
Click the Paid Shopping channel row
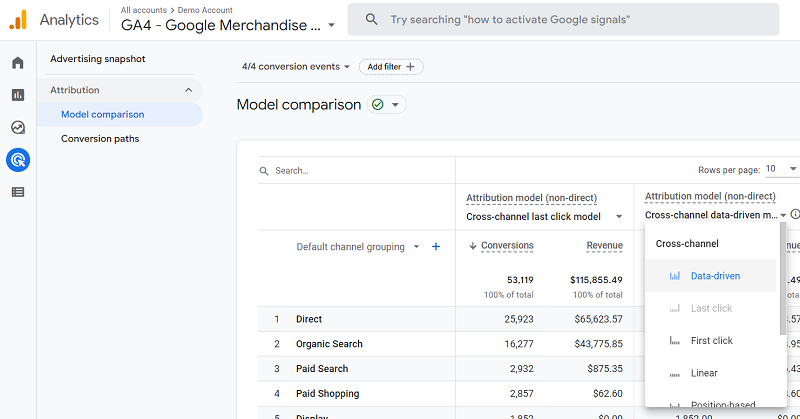coord(328,393)
